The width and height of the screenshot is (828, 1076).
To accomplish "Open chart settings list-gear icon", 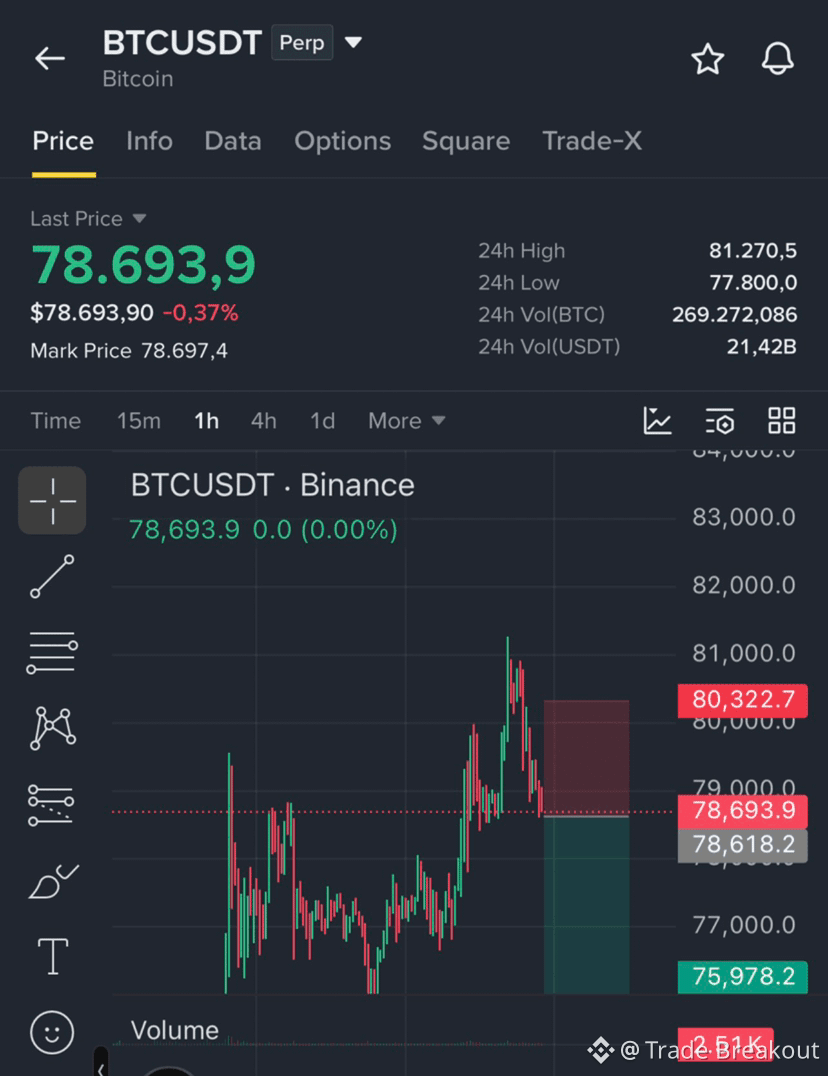I will [720, 421].
